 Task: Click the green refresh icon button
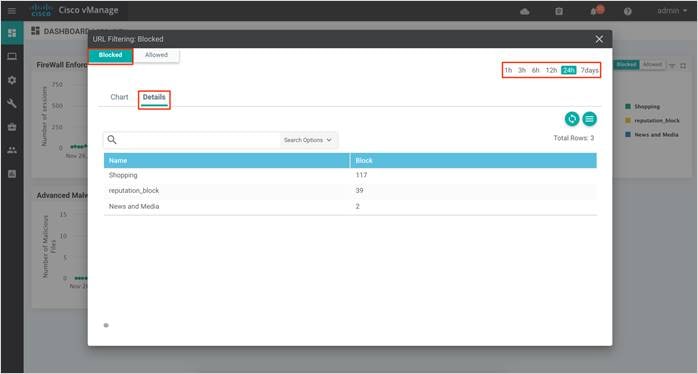pyautogui.click(x=572, y=119)
